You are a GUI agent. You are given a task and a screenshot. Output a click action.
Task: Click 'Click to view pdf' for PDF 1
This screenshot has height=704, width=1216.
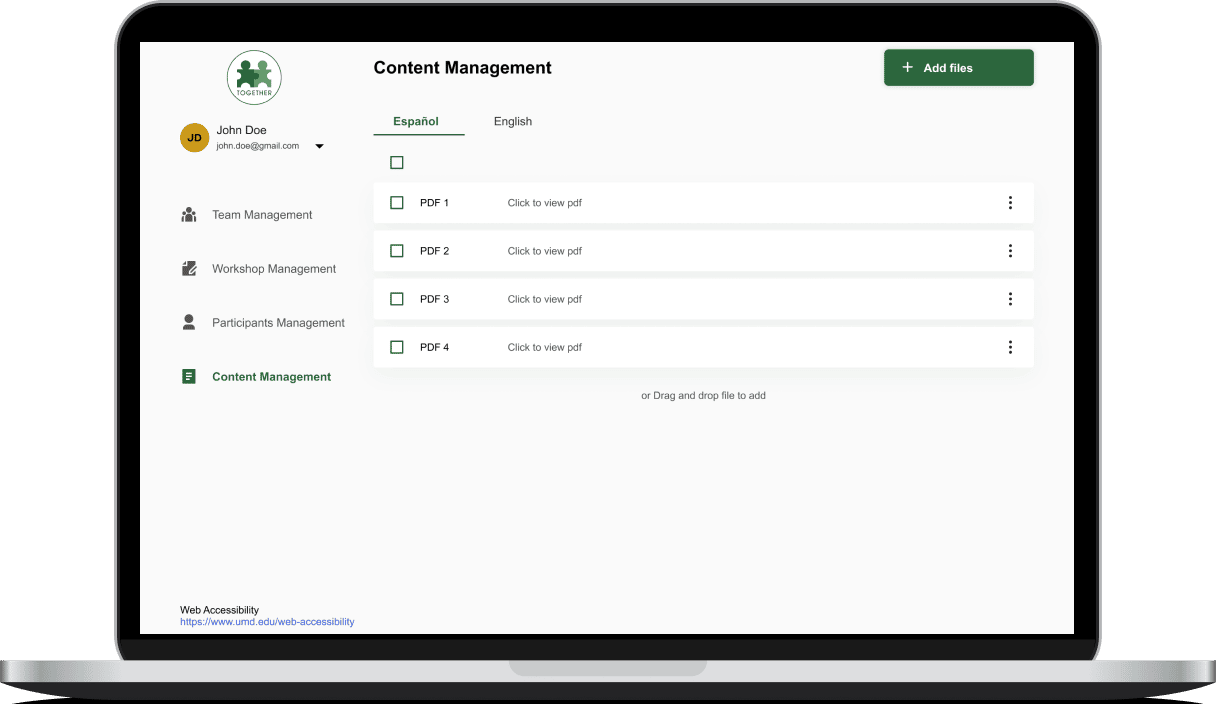pos(544,203)
